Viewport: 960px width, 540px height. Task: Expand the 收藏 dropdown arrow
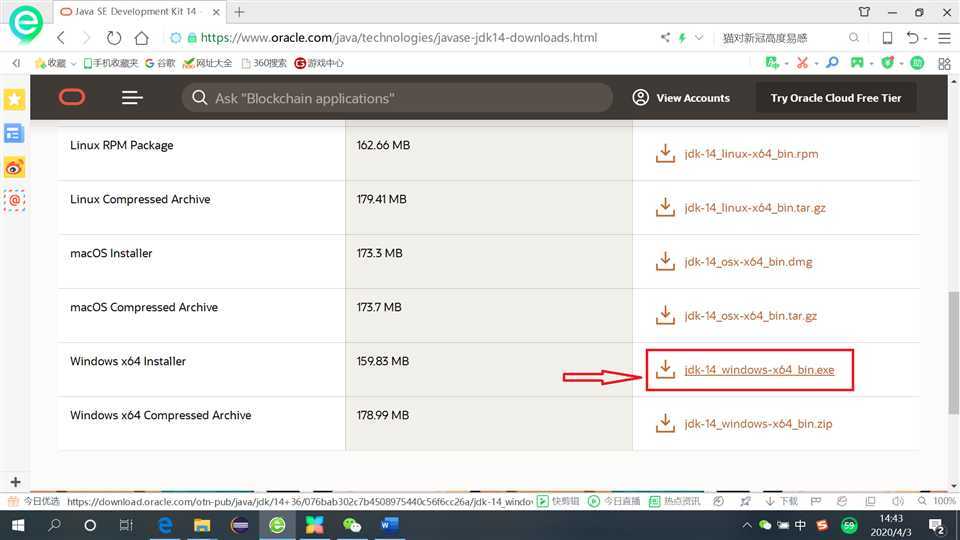73,64
